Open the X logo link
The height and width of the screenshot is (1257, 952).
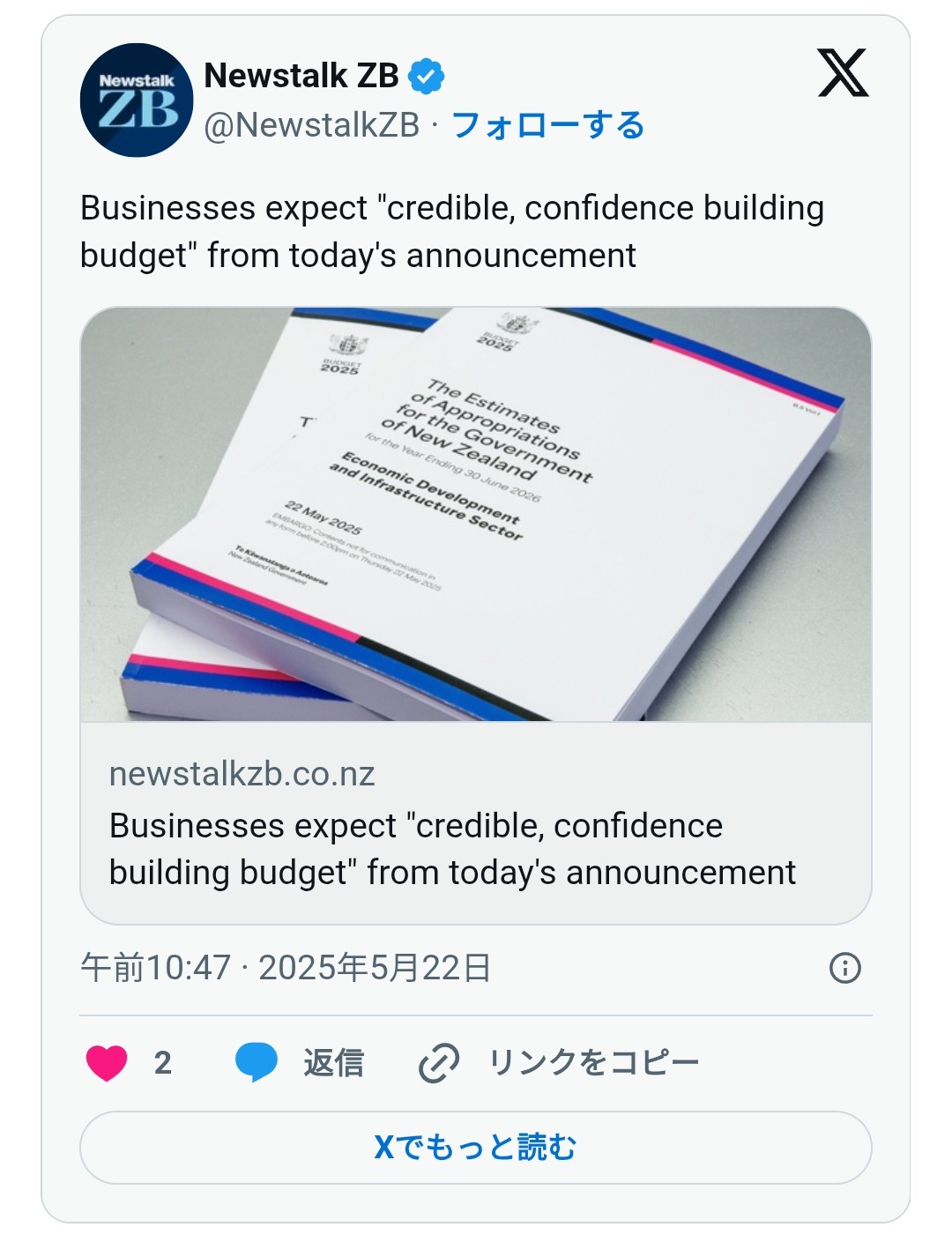[843, 74]
